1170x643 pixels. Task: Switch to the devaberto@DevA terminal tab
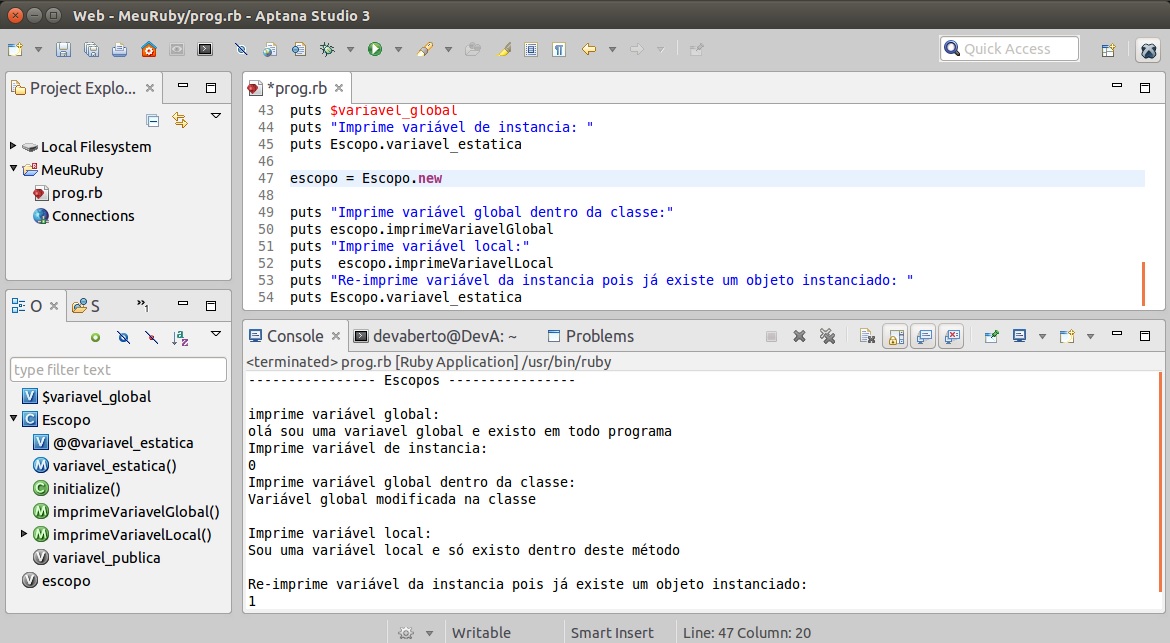pyautogui.click(x=444, y=336)
